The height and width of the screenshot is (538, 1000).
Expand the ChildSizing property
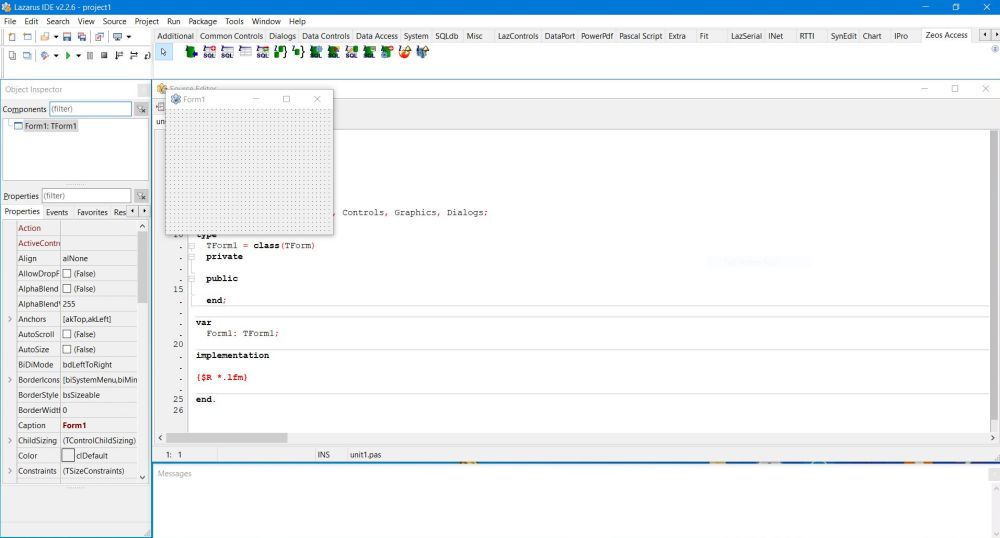tap(10, 440)
